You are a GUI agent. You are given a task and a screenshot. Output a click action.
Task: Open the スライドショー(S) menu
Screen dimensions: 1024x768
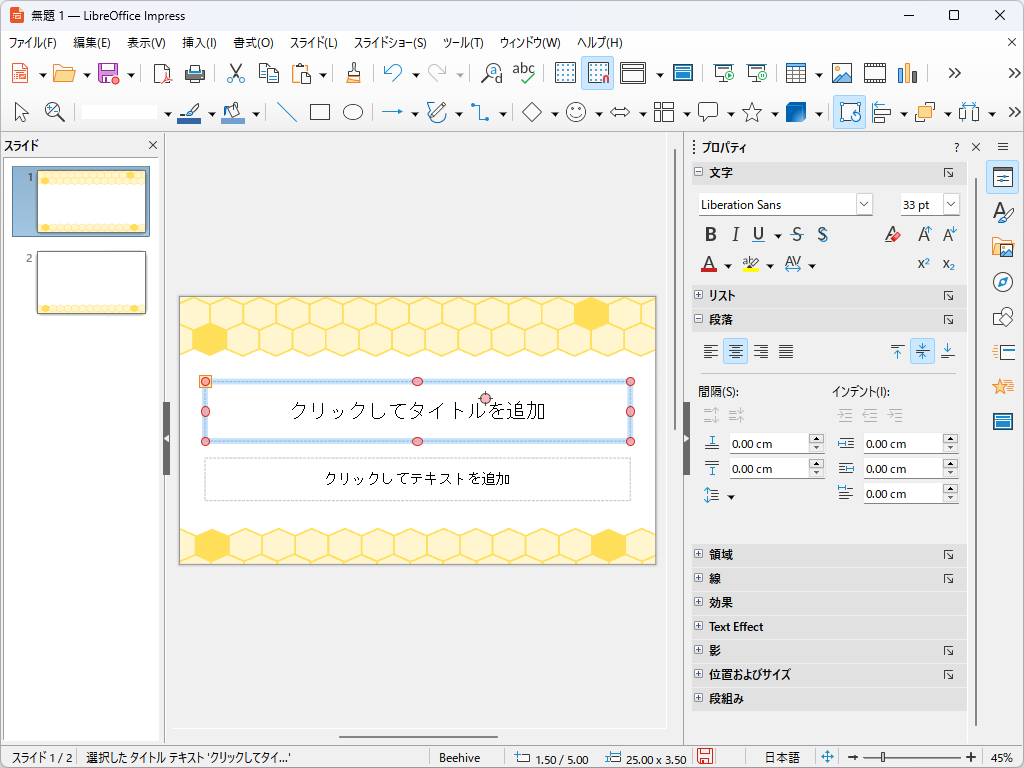[390, 43]
